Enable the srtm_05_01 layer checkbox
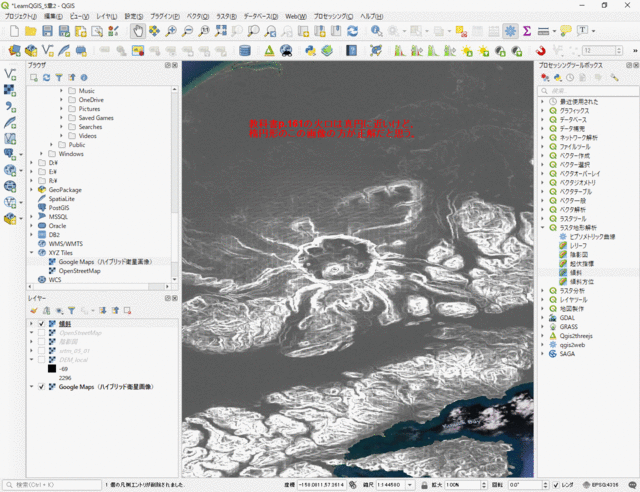640x492 pixels. (41, 351)
